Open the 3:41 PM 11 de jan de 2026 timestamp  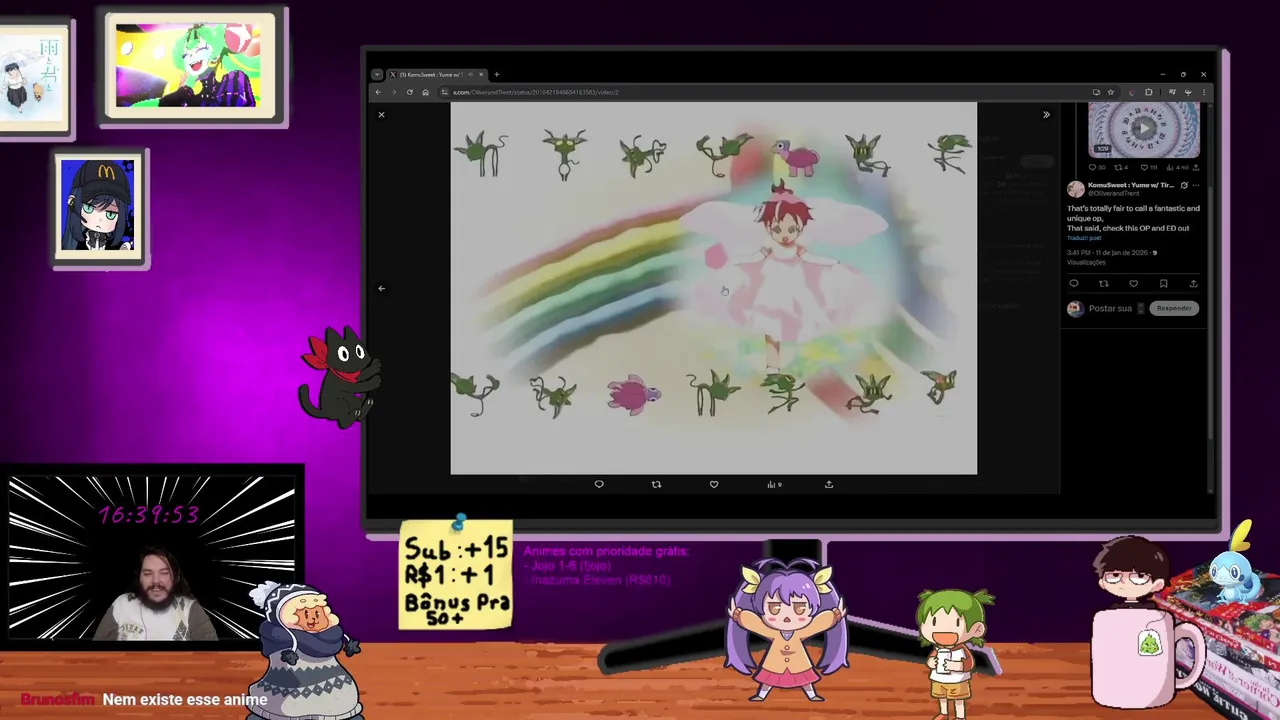(1107, 253)
